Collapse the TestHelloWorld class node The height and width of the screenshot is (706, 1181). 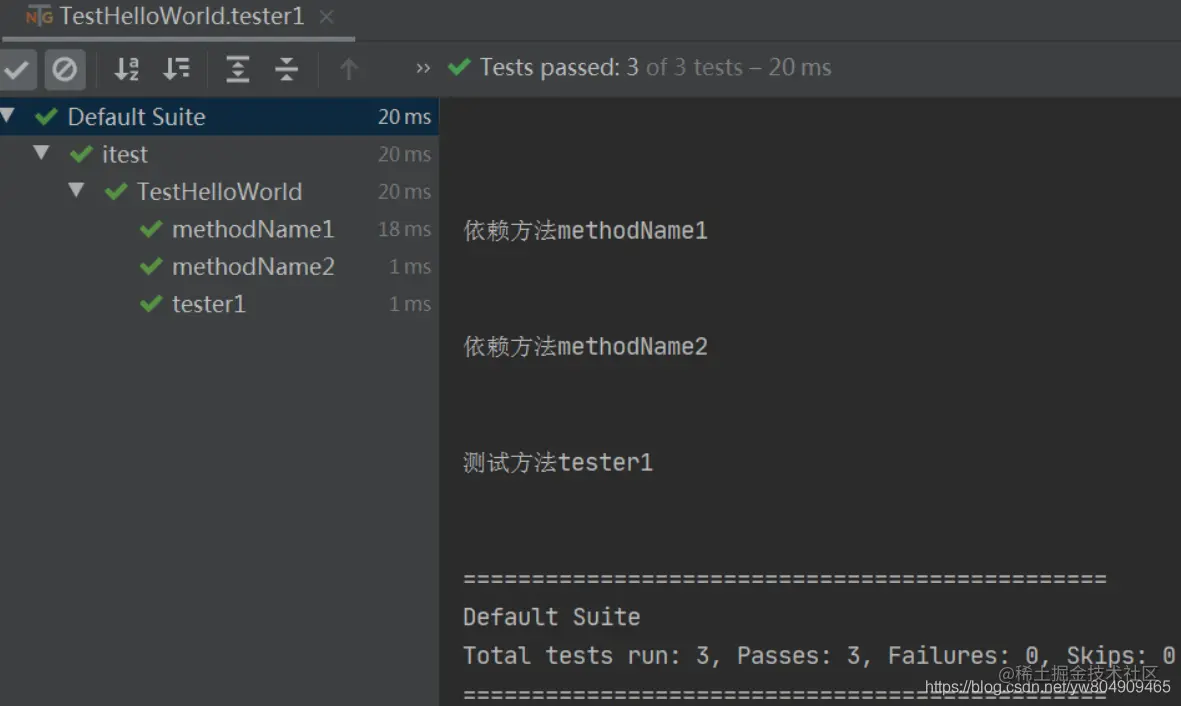tap(76, 190)
